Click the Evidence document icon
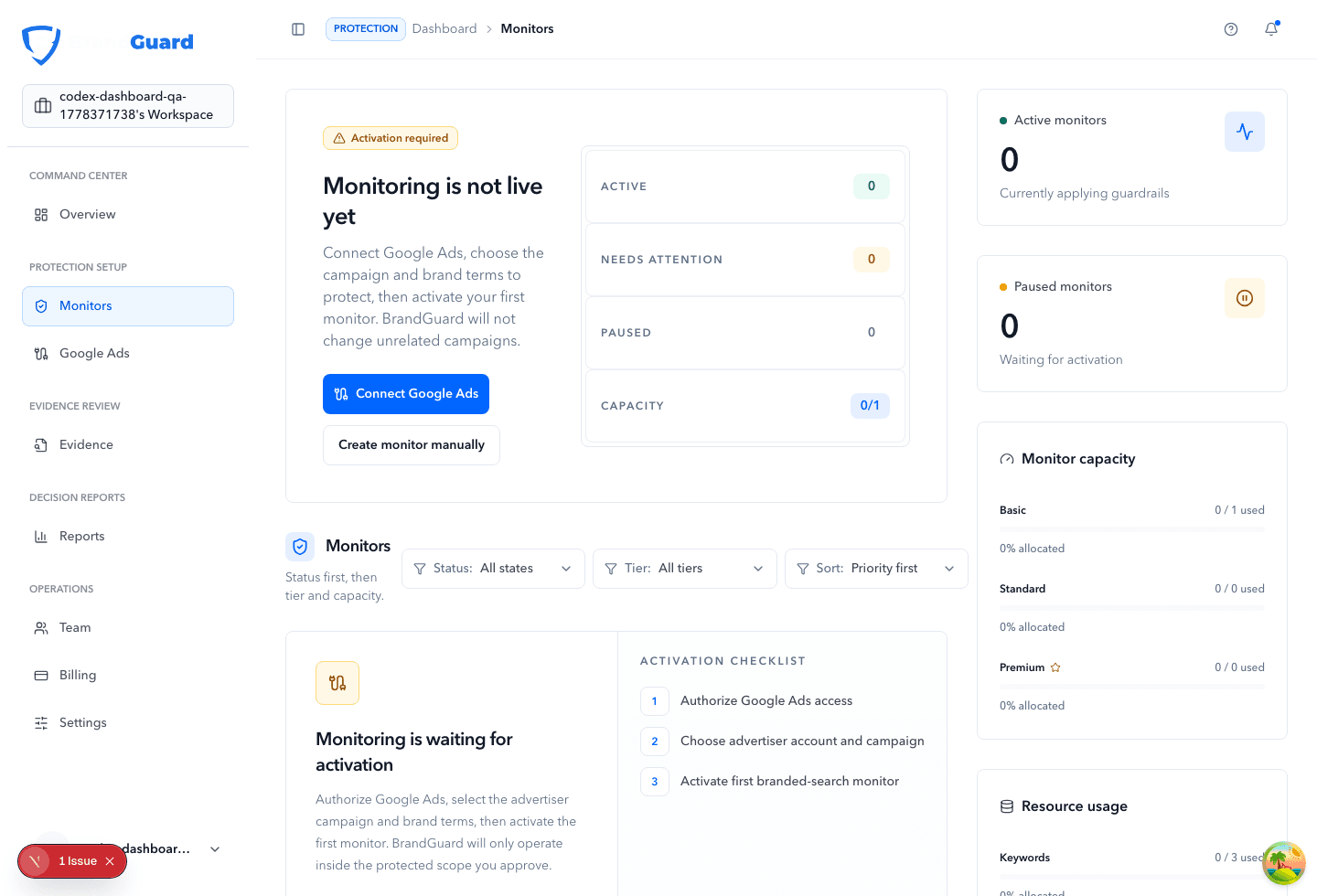The width and height of the screenshot is (1317, 896). (x=41, y=445)
